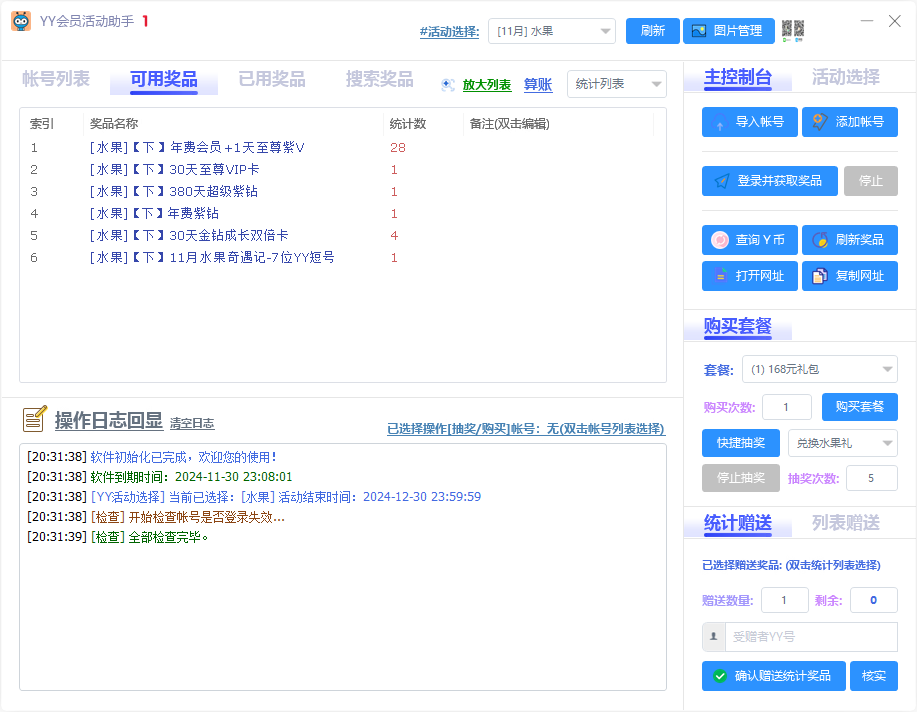Click the 复制网址 button
This screenshot has width=917, height=712.
(x=850, y=276)
